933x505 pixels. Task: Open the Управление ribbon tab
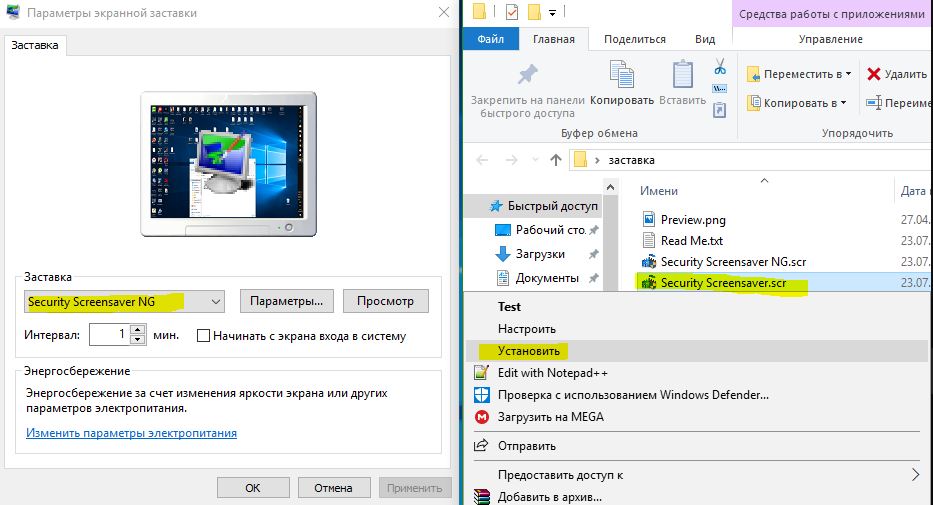(830, 39)
